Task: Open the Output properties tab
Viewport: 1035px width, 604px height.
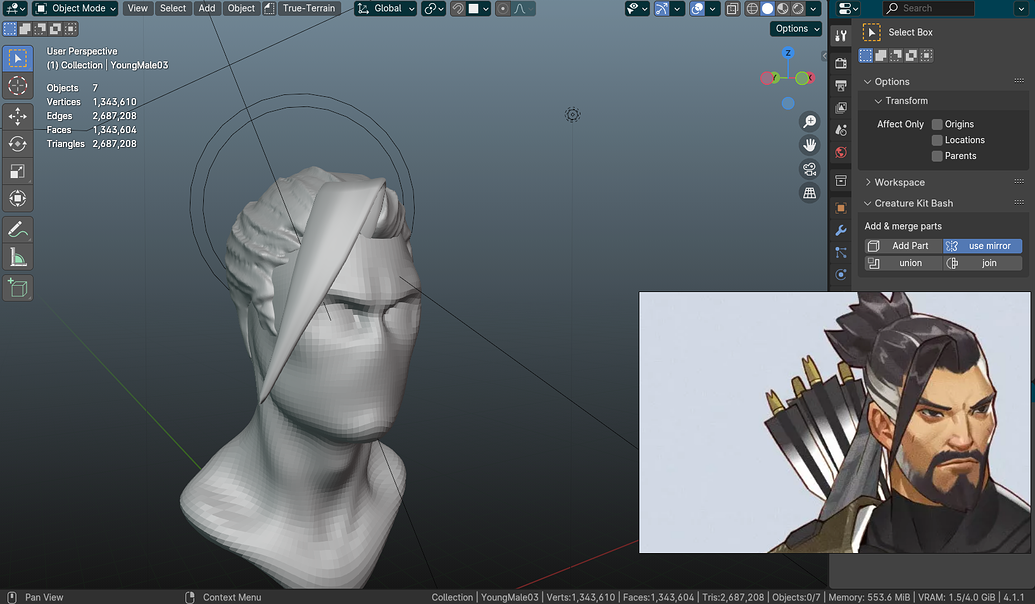Action: tap(840, 86)
